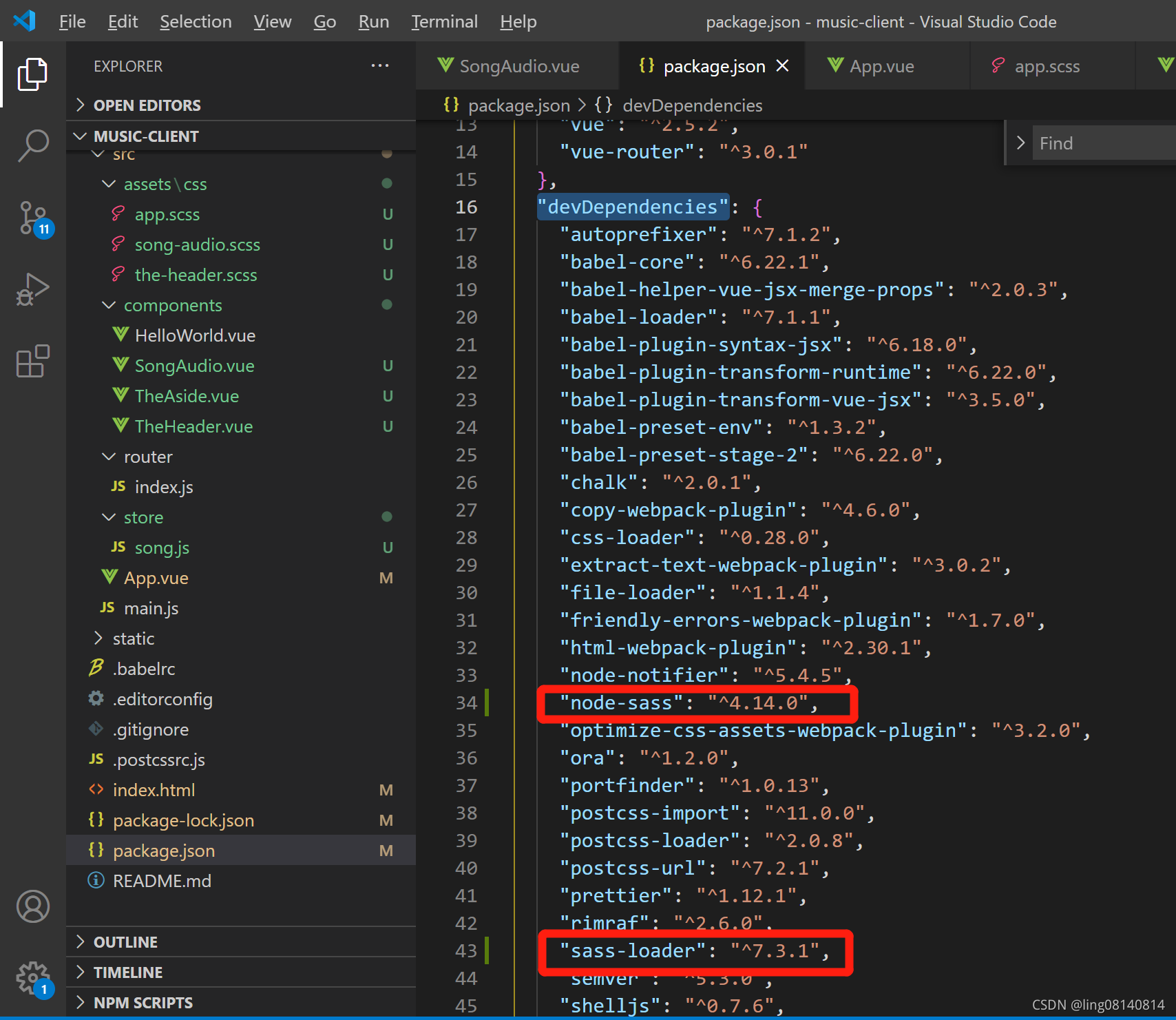1176x1020 pixels.
Task: Expand the OUTLINE section
Action: [241, 941]
